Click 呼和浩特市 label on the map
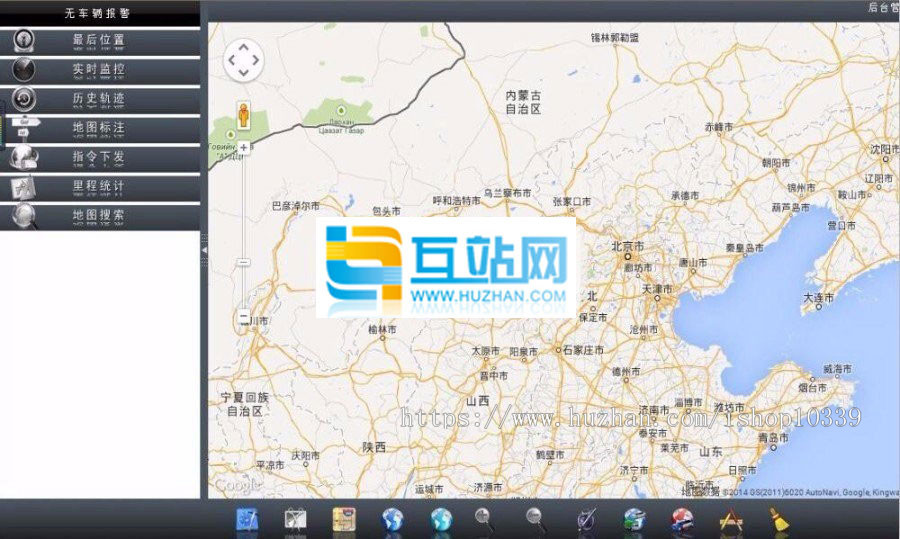 tap(457, 200)
